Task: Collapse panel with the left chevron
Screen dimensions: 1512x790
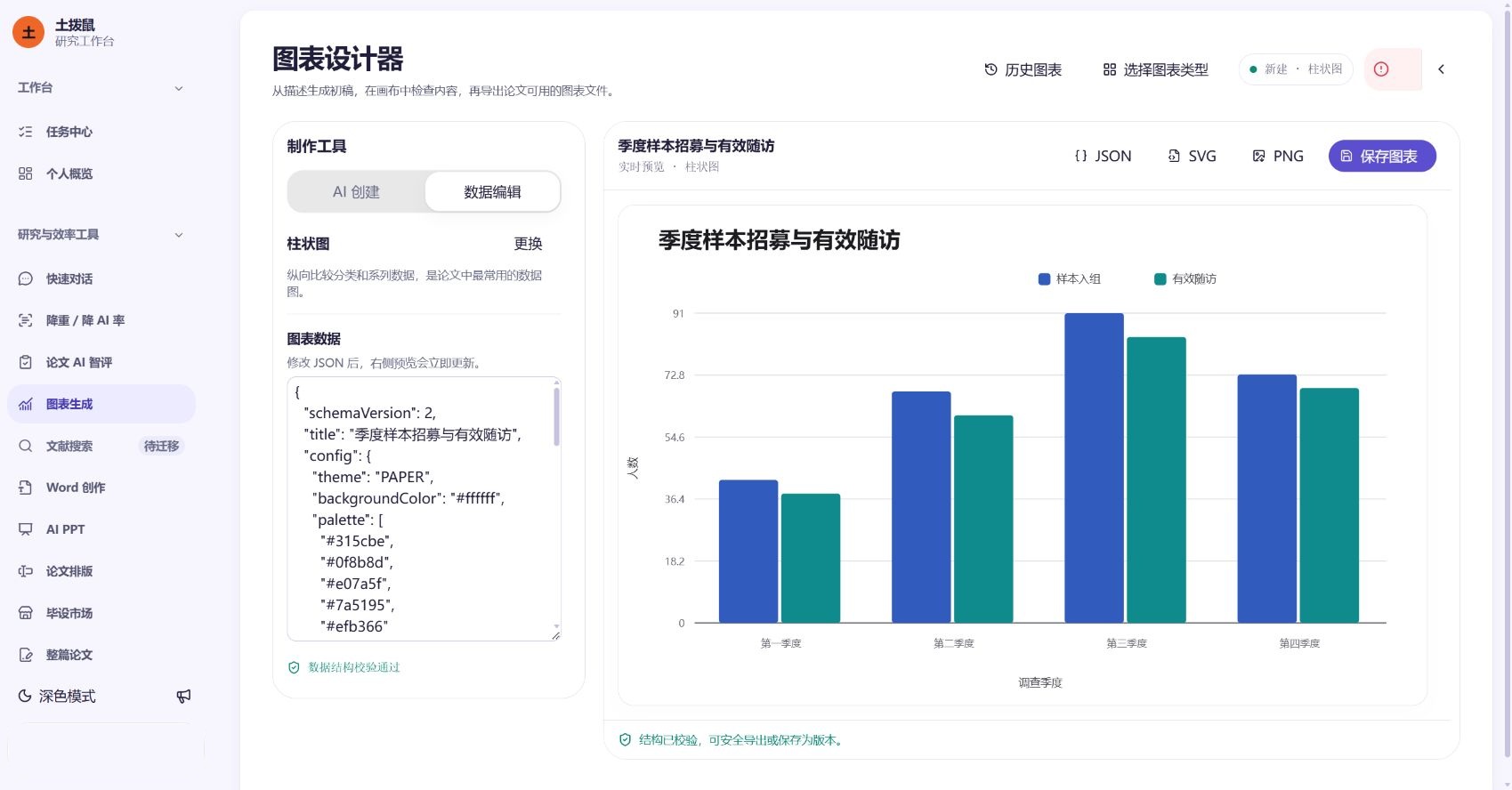Action: 1441,69
